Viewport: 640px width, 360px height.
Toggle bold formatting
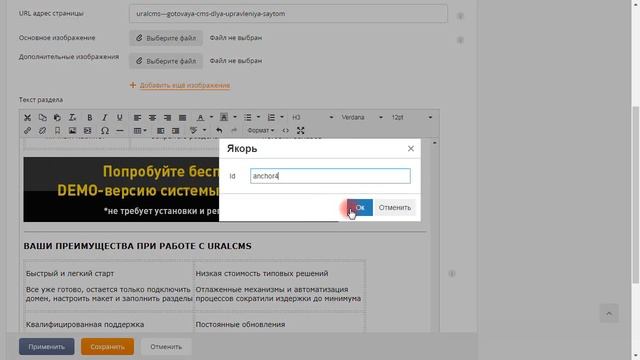click(x=89, y=118)
